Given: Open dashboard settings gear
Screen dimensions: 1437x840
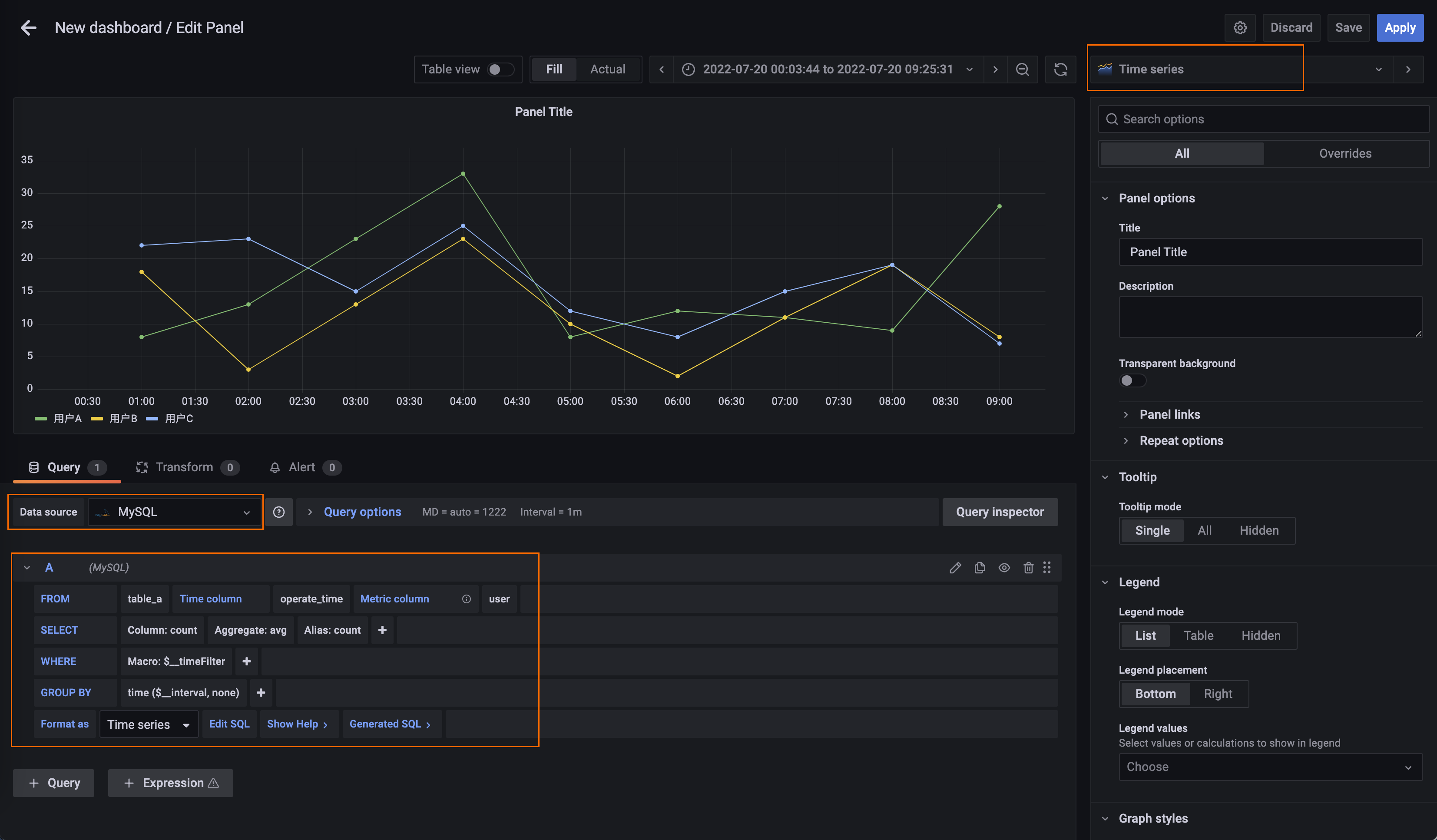Looking at the screenshot, I should point(1240,27).
